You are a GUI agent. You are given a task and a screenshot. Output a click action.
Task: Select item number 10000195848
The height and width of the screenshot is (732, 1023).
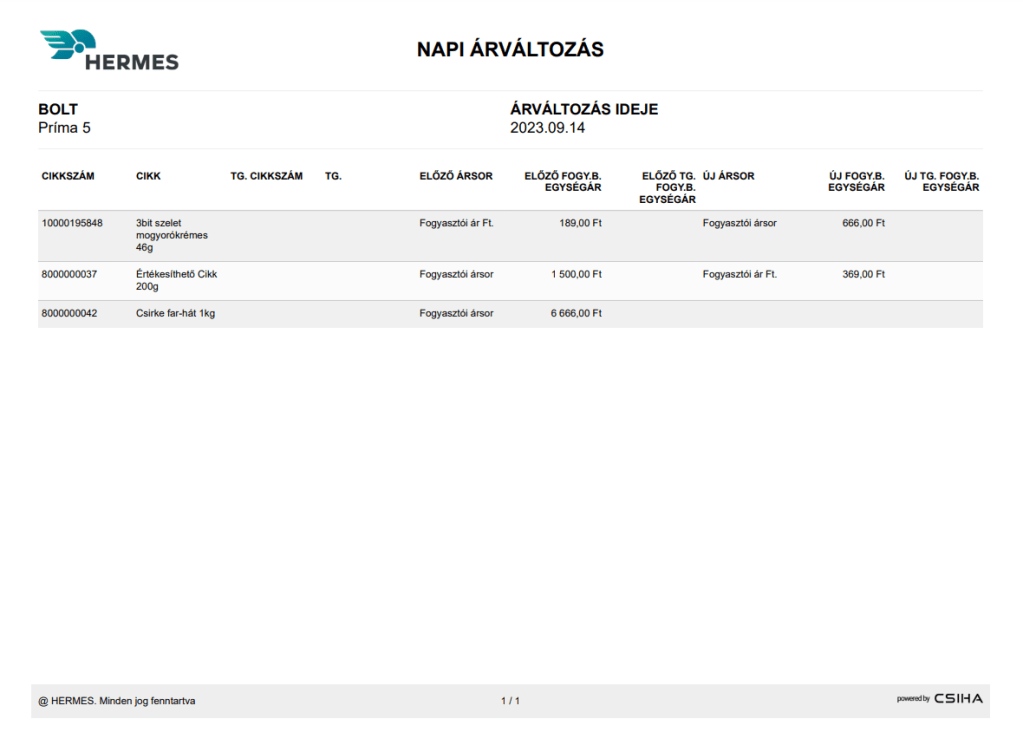coord(72,223)
